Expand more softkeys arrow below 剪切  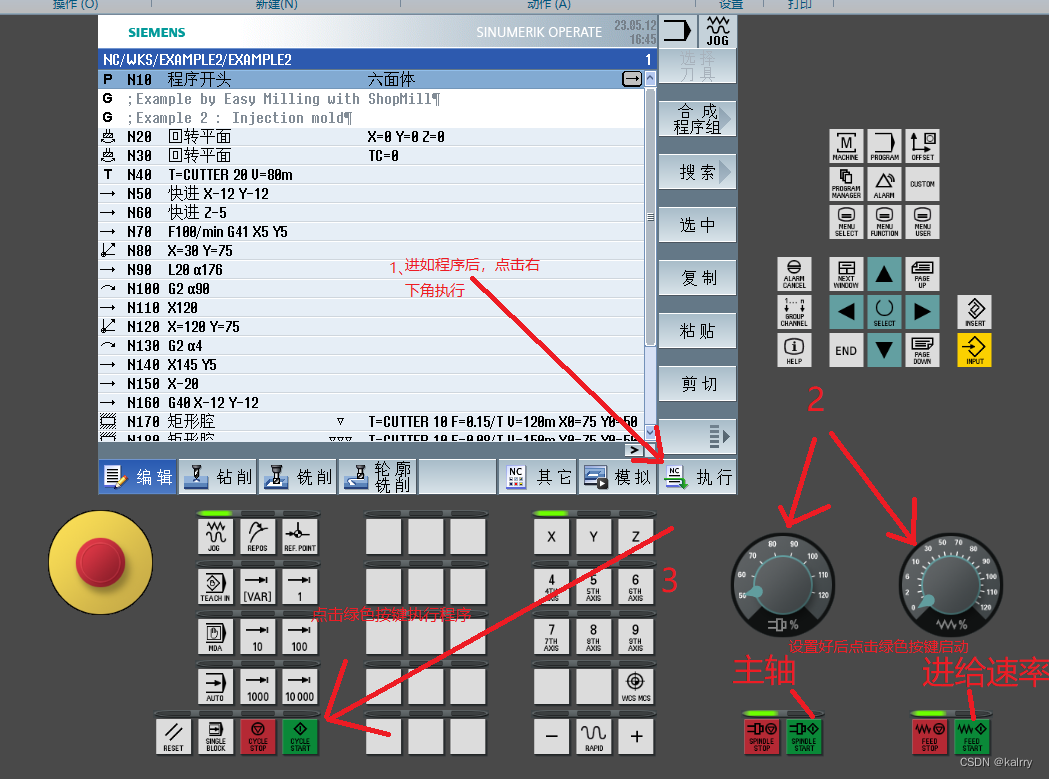pos(697,436)
